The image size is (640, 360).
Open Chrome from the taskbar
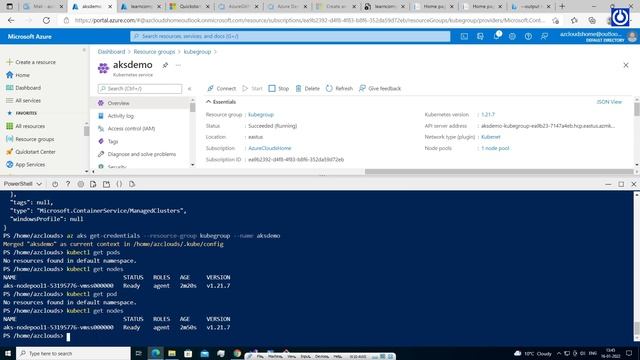(237, 353)
